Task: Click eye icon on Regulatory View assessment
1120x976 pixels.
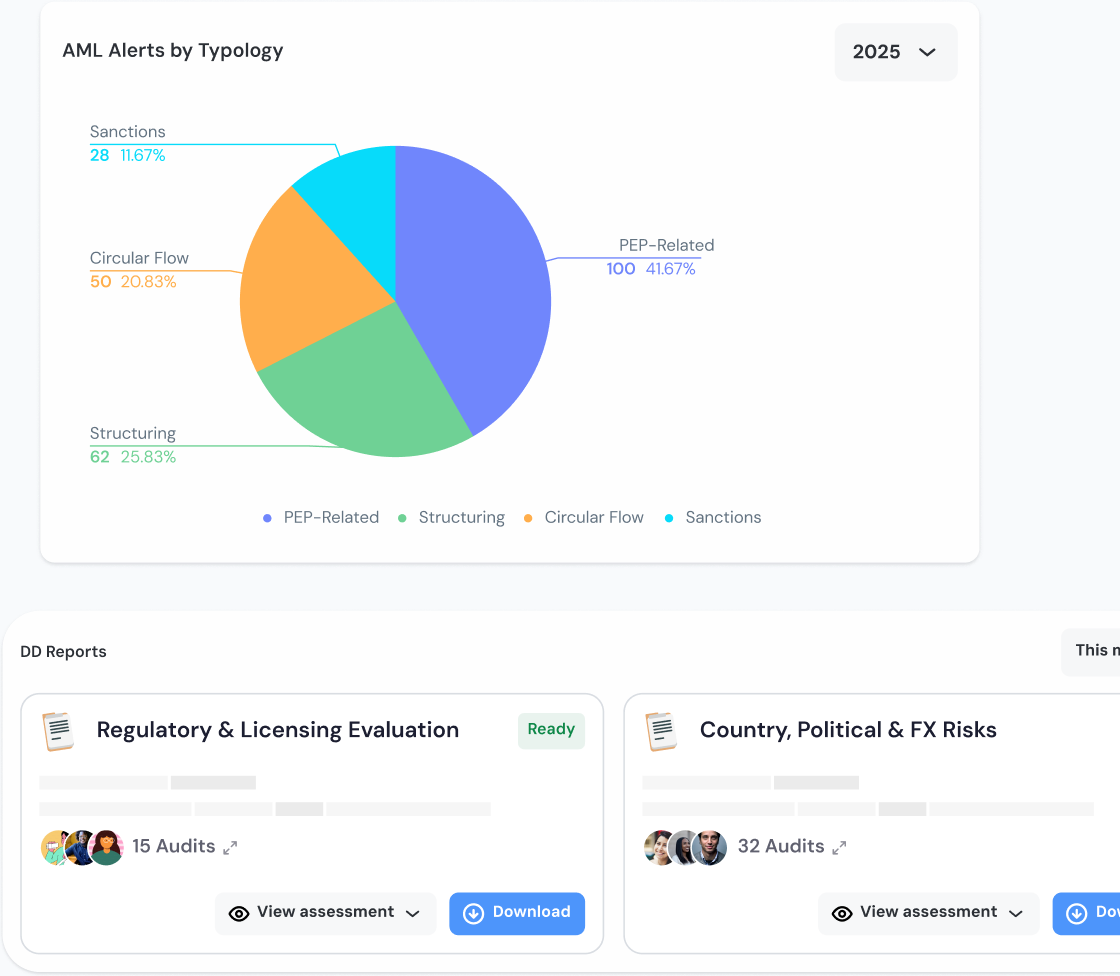Action: click(239, 913)
